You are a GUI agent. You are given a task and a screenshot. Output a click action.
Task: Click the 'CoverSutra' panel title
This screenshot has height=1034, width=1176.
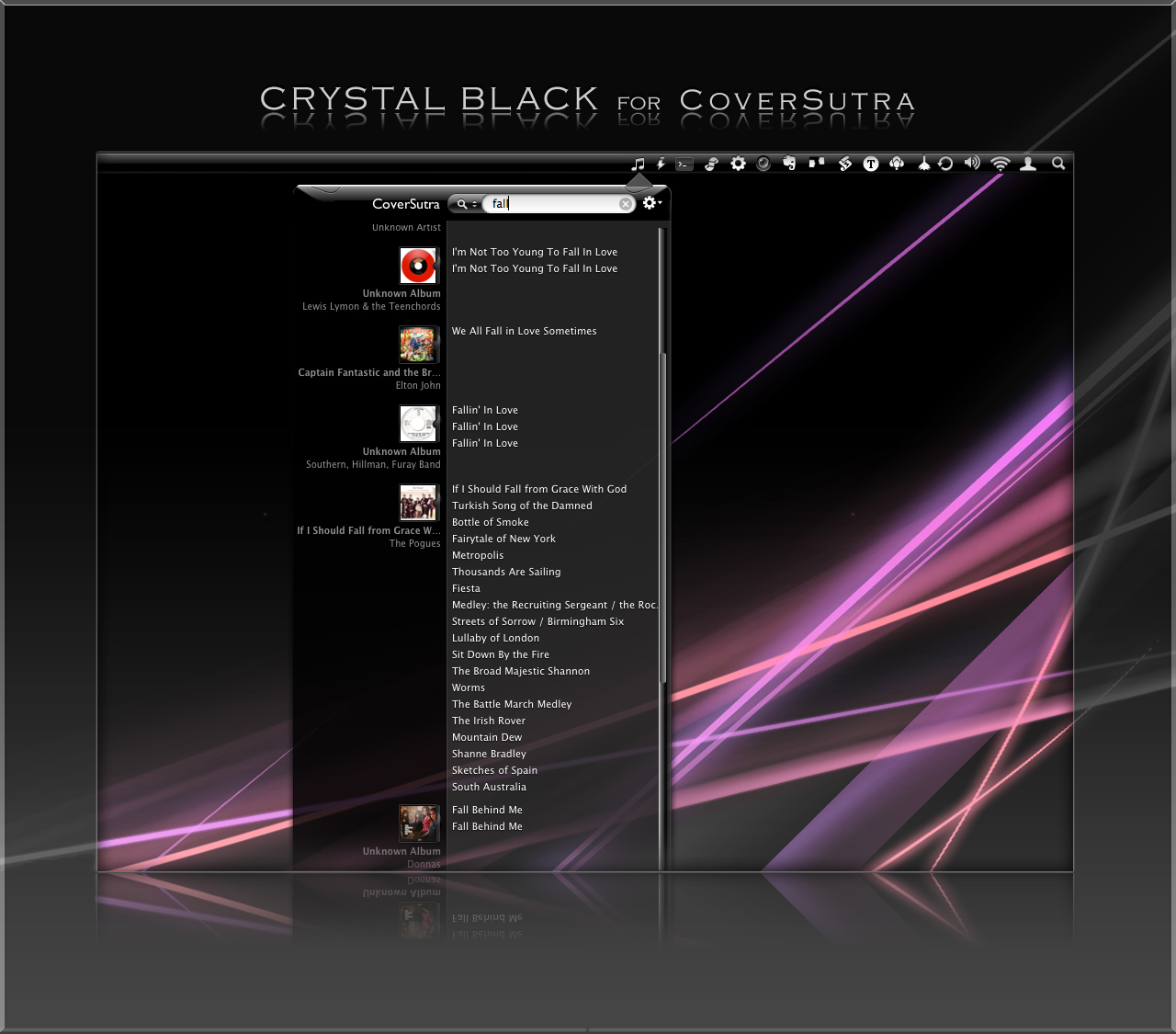[406, 204]
